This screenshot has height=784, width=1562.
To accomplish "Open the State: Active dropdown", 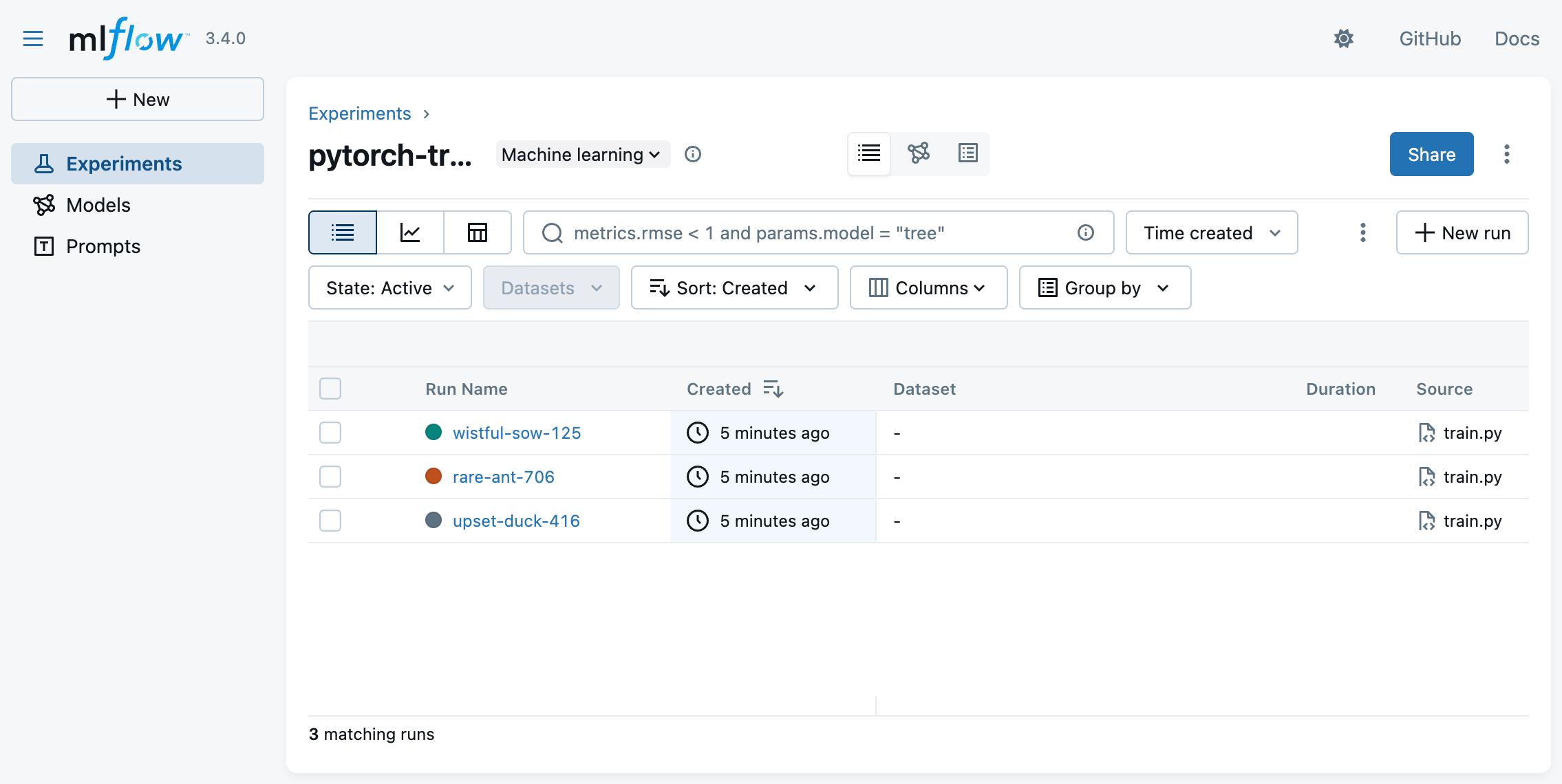I will (x=389, y=287).
